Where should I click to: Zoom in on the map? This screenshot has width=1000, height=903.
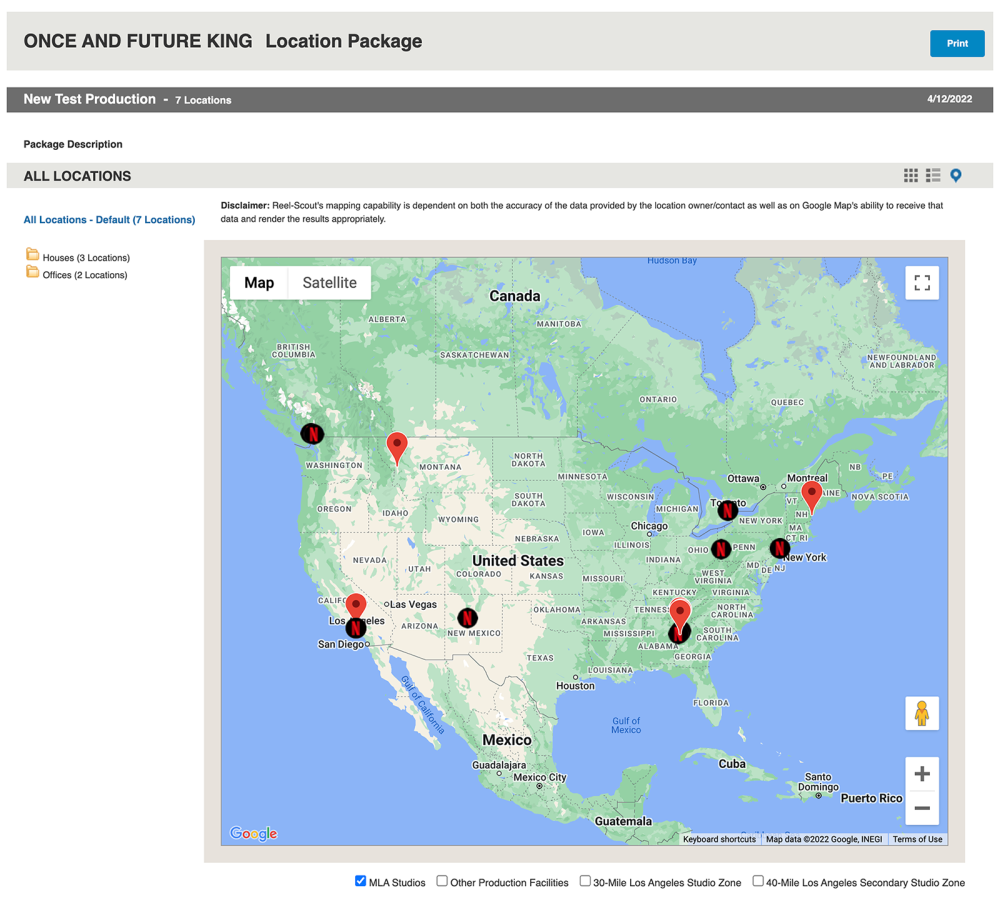tap(922, 774)
